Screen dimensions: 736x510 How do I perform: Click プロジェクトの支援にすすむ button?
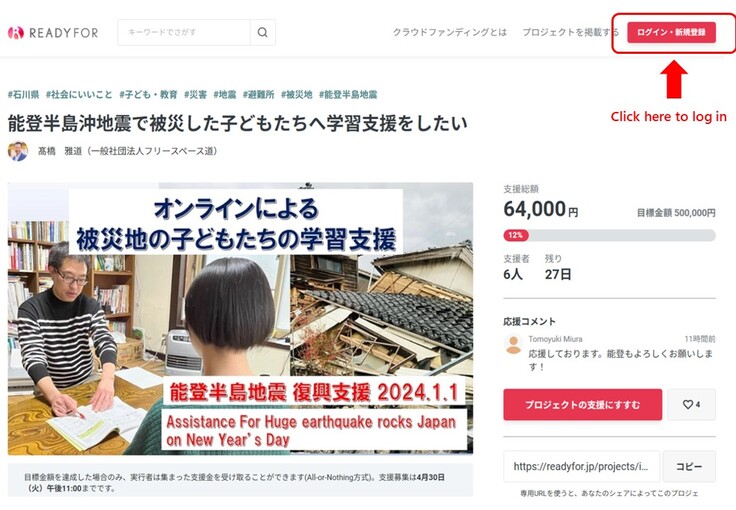click(583, 404)
